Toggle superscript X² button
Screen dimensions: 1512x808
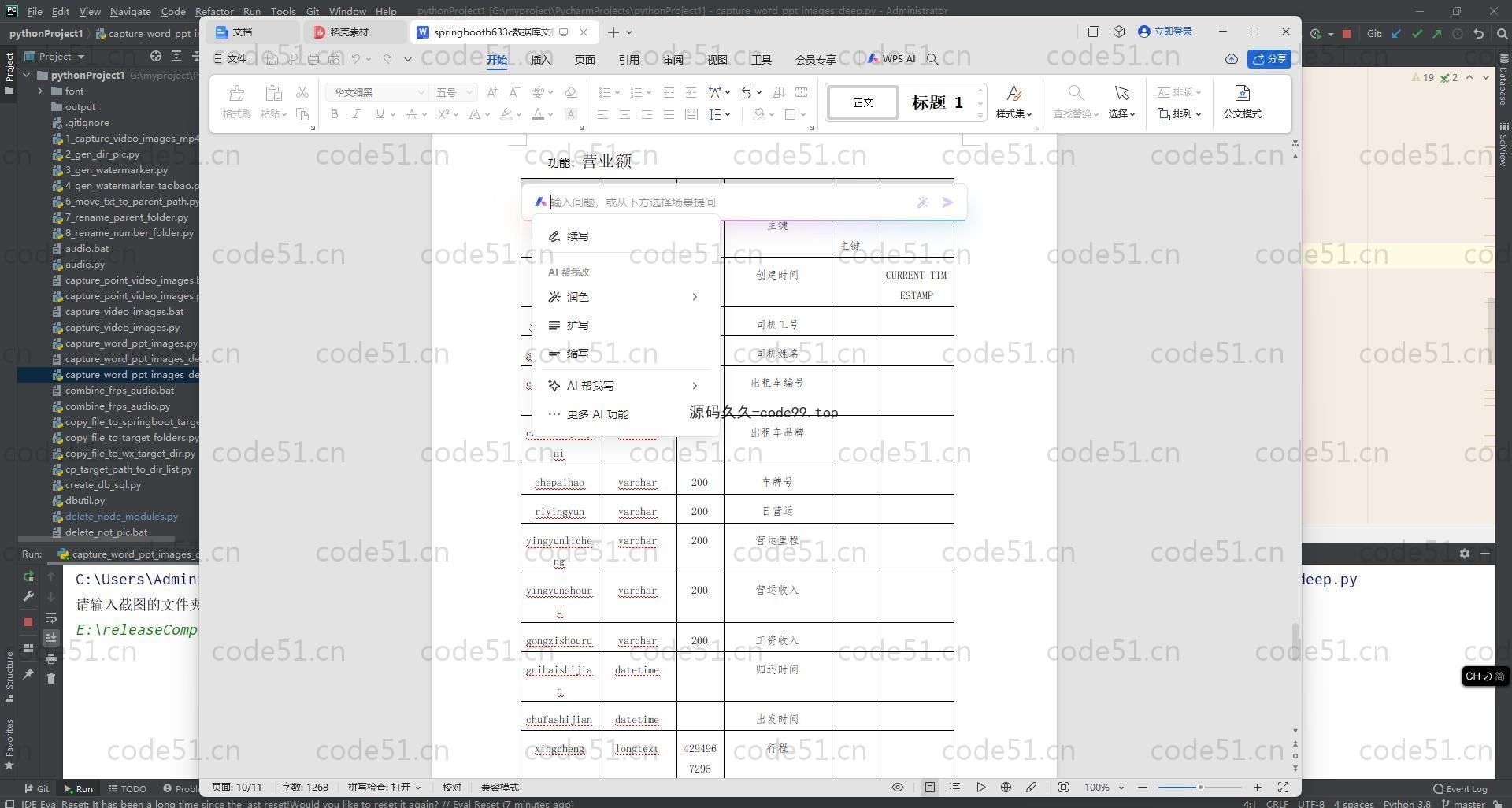(443, 114)
